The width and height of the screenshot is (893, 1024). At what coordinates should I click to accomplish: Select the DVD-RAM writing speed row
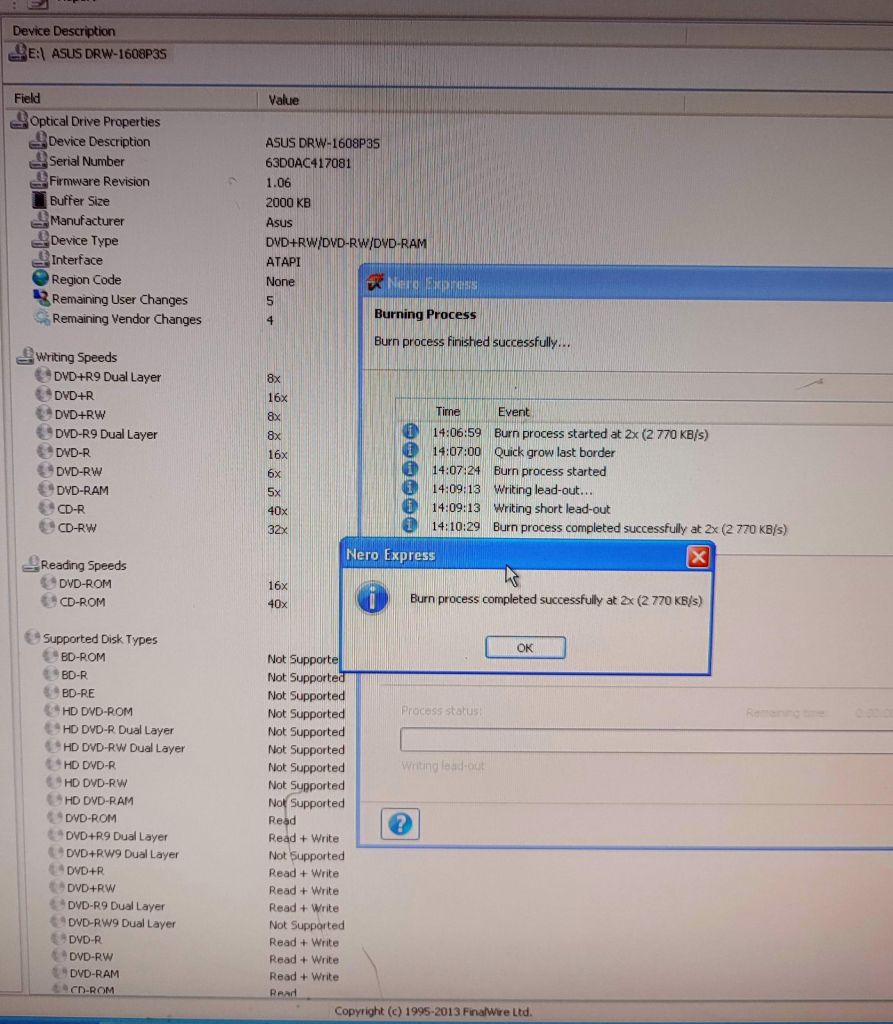click(x=159, y=490)
